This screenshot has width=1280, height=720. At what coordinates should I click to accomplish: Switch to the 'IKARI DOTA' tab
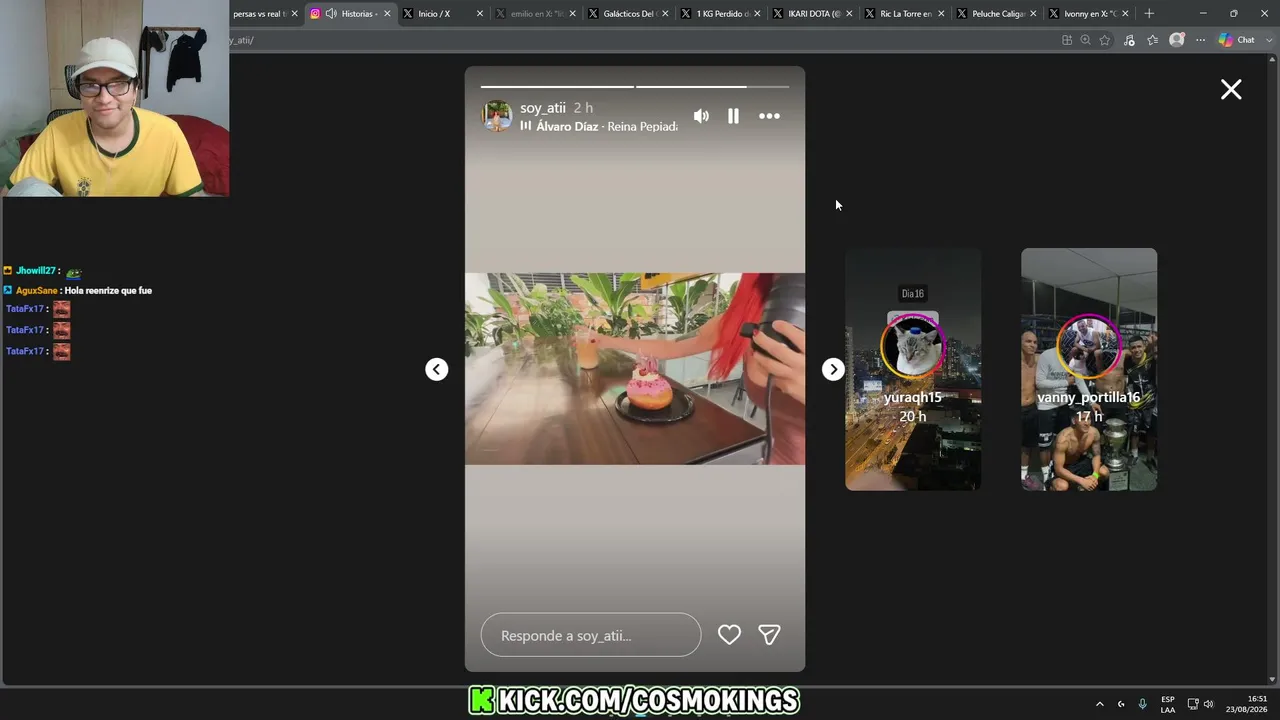tap(814, 14)
